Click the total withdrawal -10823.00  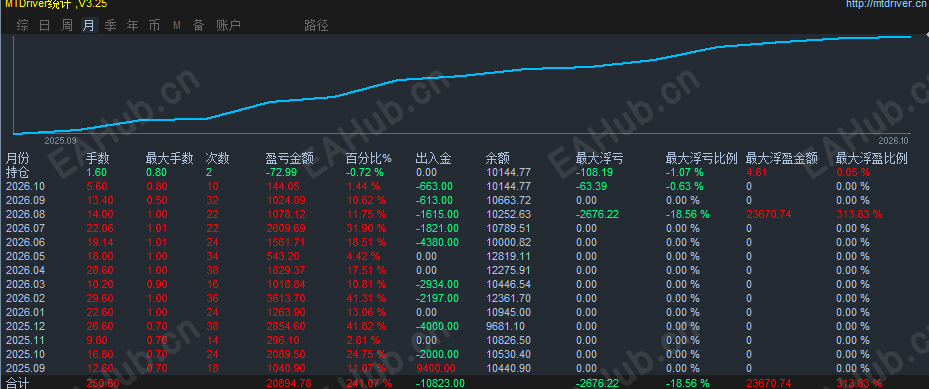click(440, 383)
